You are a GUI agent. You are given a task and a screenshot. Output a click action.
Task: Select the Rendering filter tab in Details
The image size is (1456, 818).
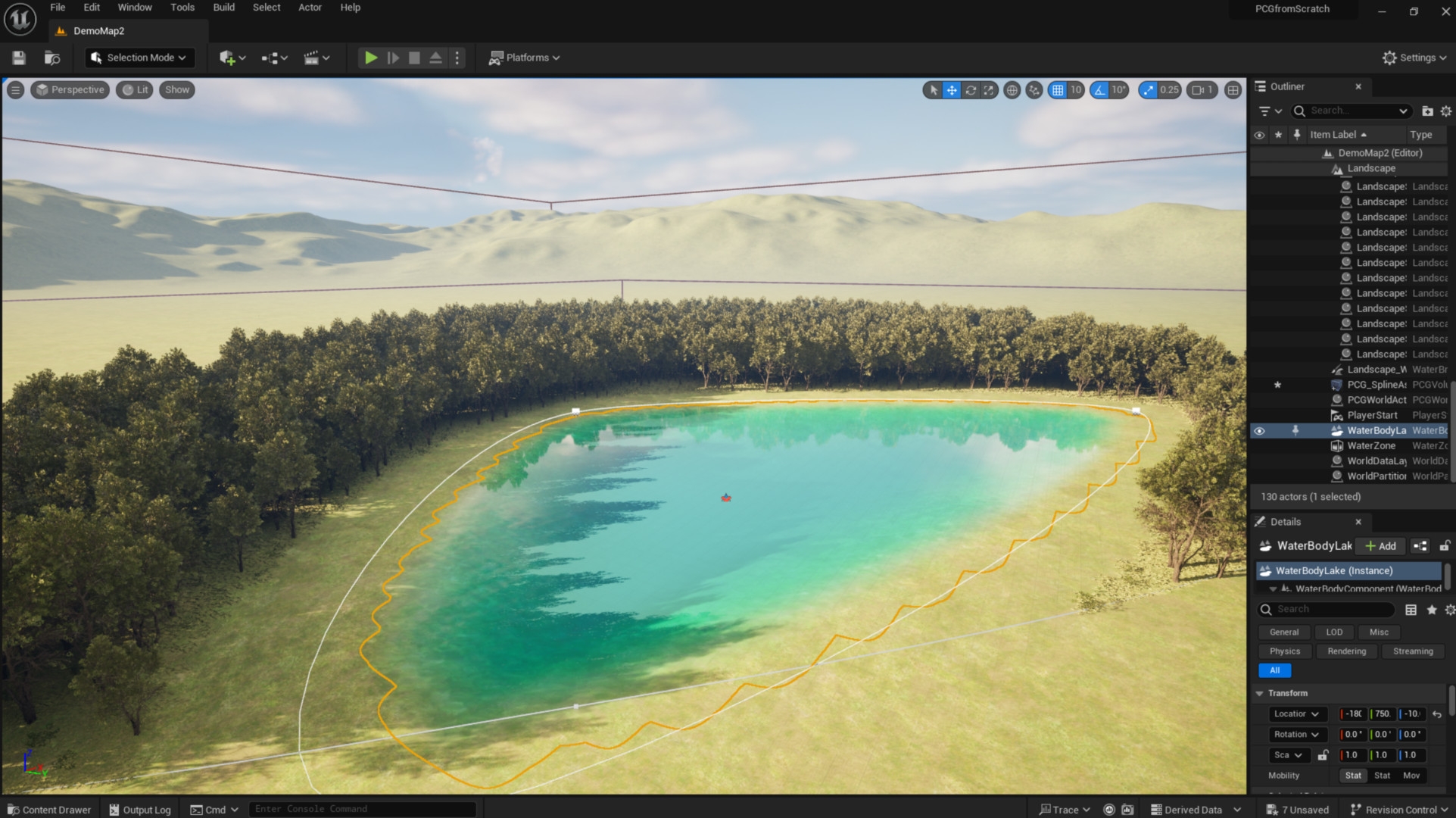click(x=1346, y=651)
